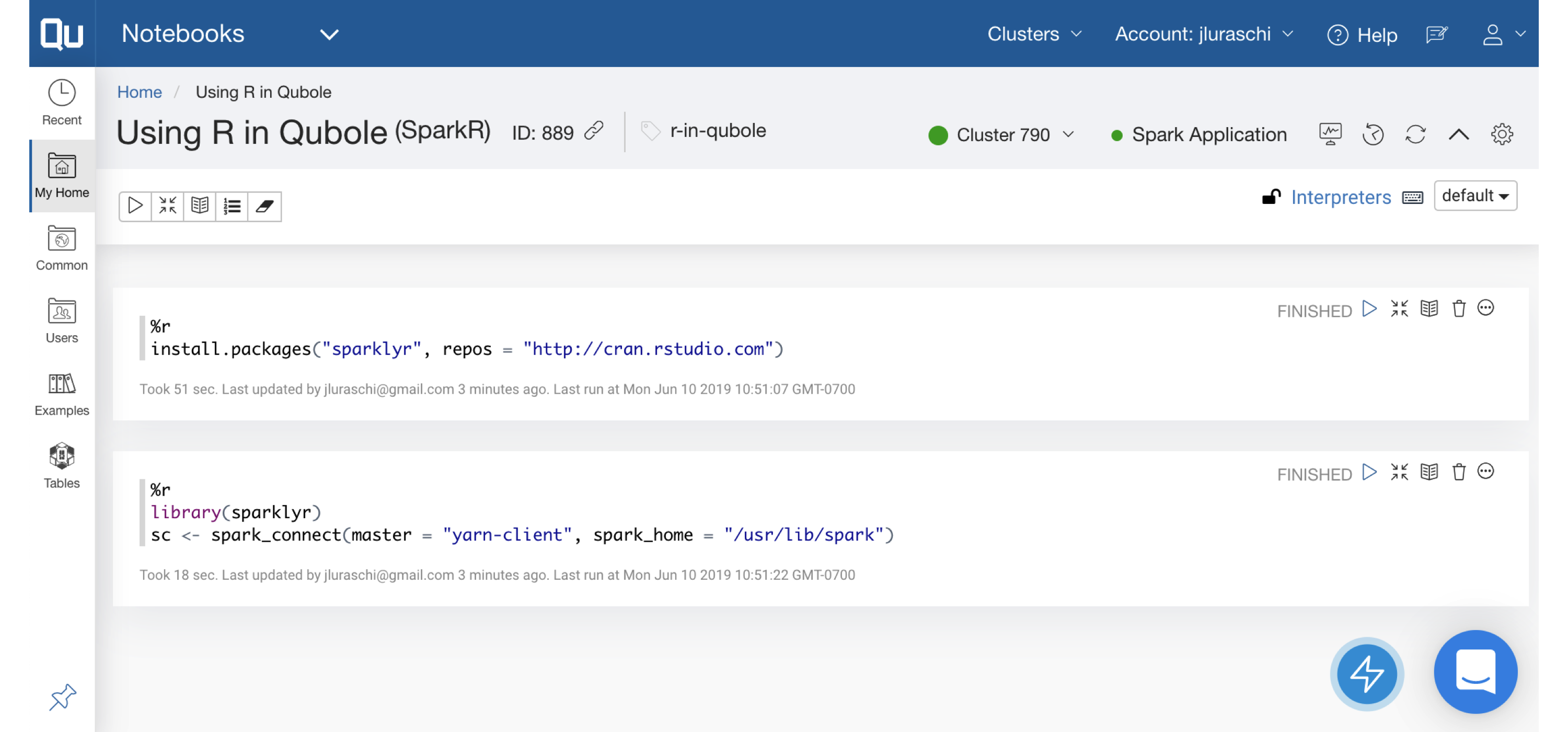Open the lightning bolt quick action button

(1367, 673)
